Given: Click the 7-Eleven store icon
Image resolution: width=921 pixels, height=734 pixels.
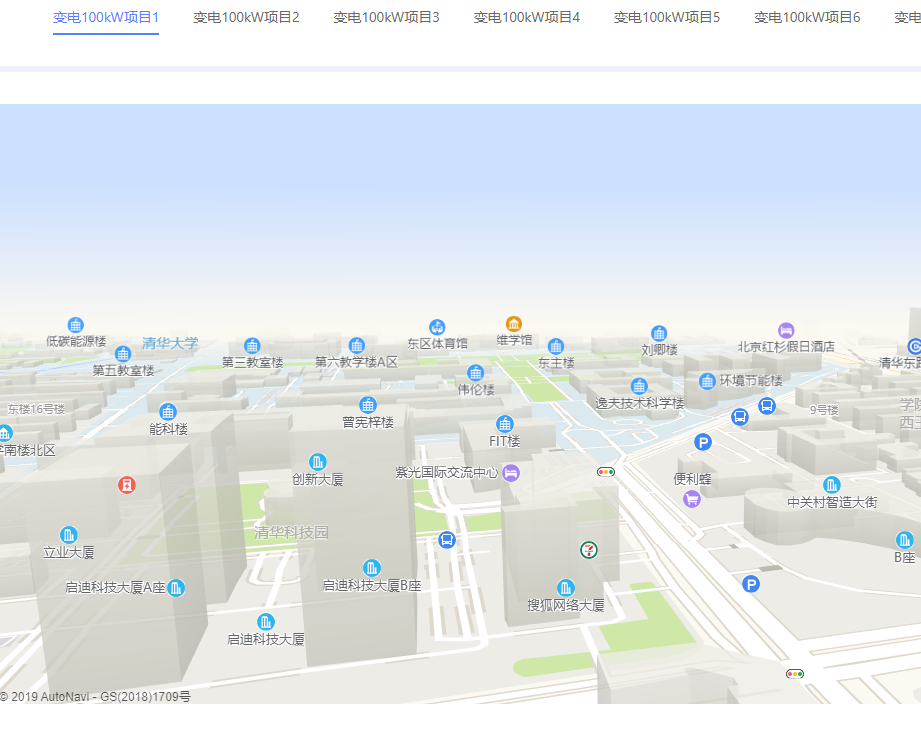Looking at the screenshot, I should pyautogui.click(x=589, y=550).
